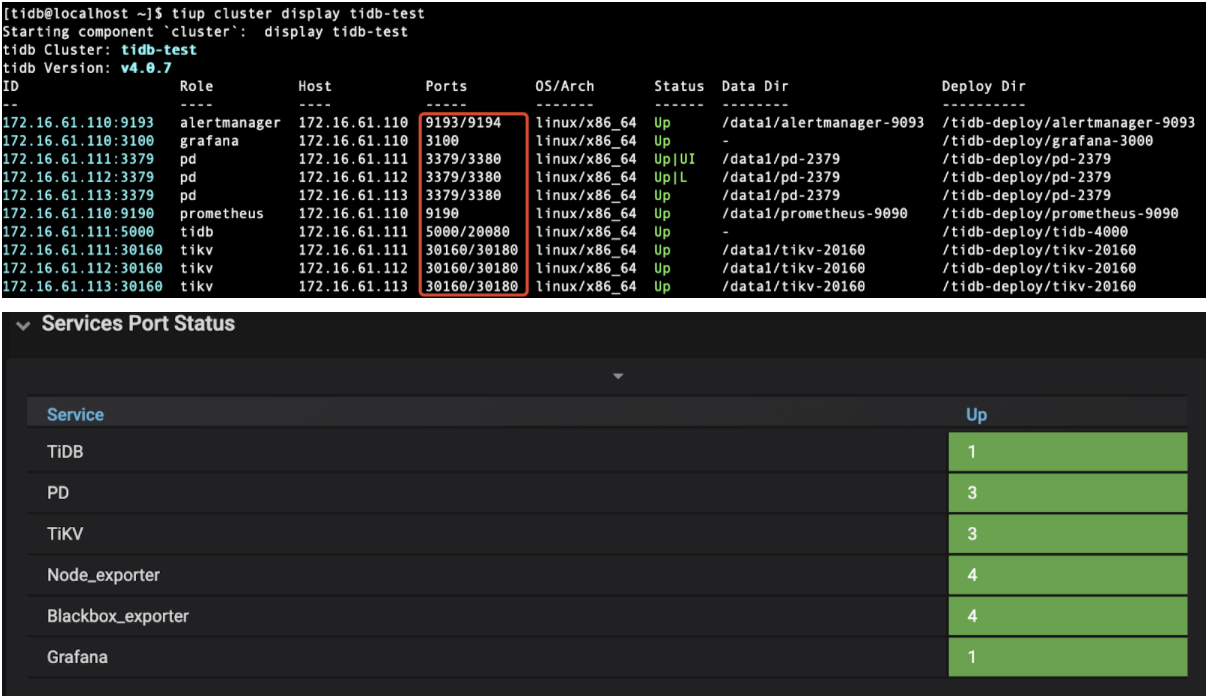The image size is (1210, 700).
Task: Click the ports value 3100
Action: coord(442,140)
